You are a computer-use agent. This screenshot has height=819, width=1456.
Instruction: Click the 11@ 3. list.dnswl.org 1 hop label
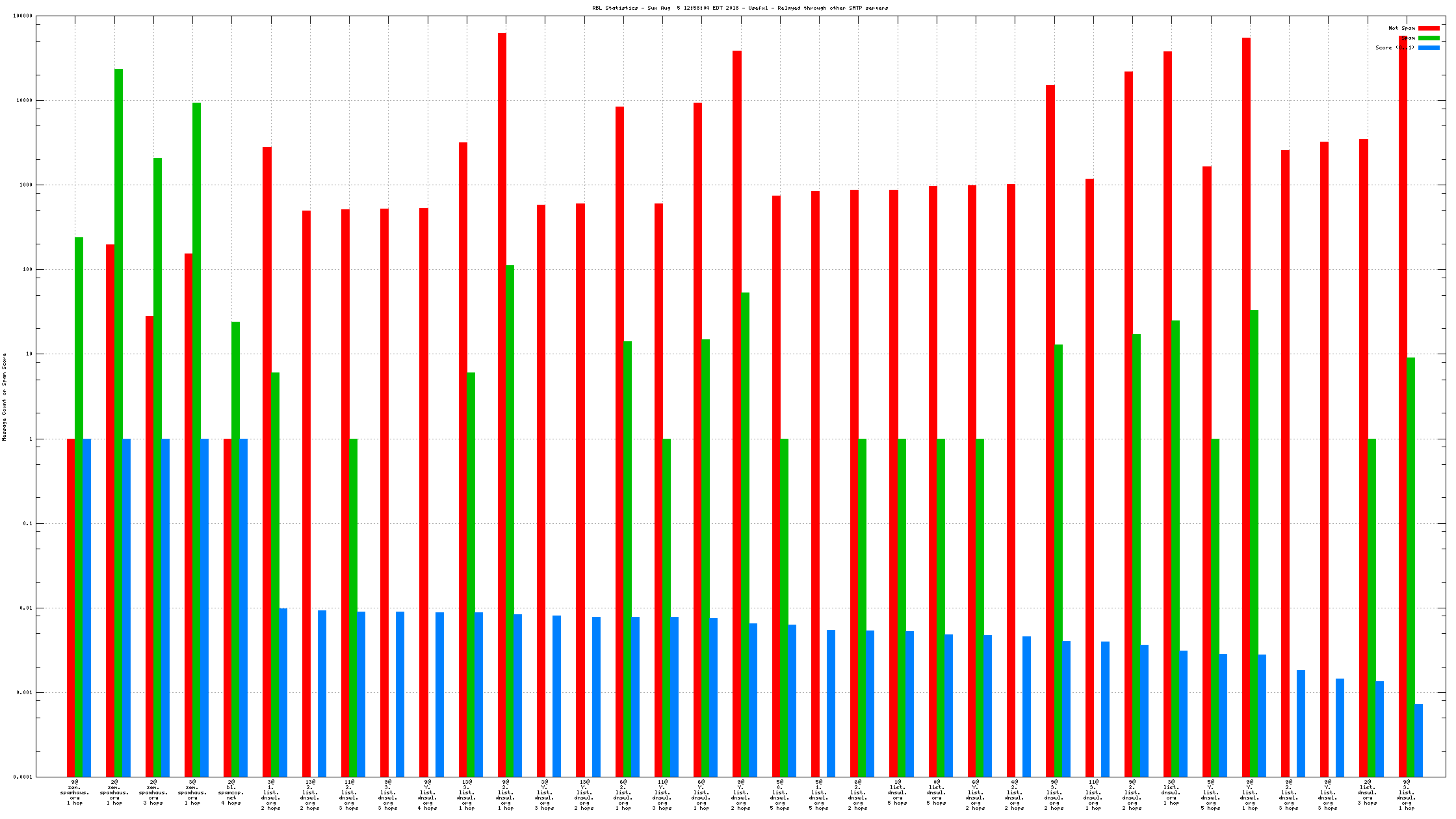pos(1093,795)
